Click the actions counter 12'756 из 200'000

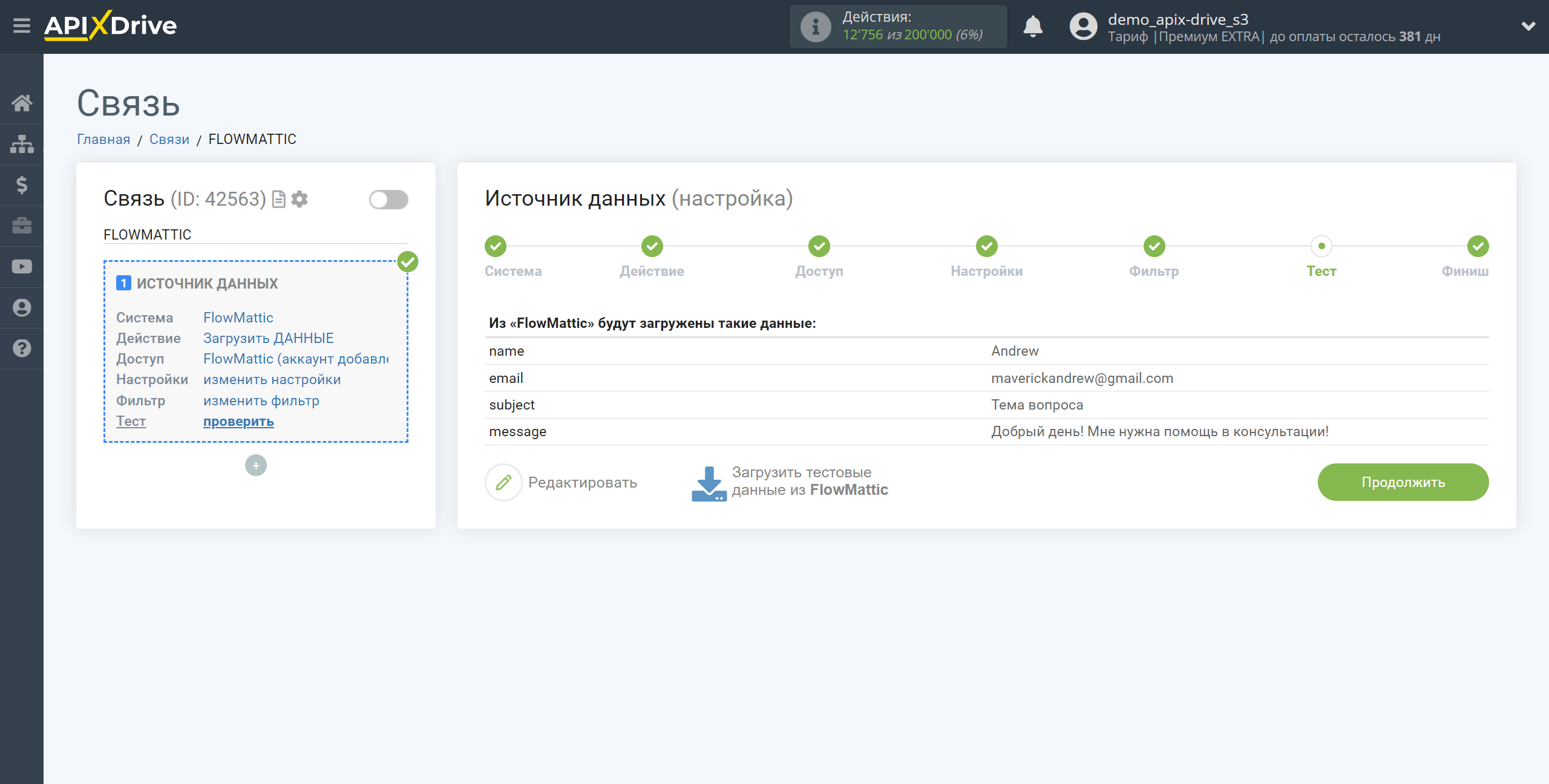coord(912,35)
